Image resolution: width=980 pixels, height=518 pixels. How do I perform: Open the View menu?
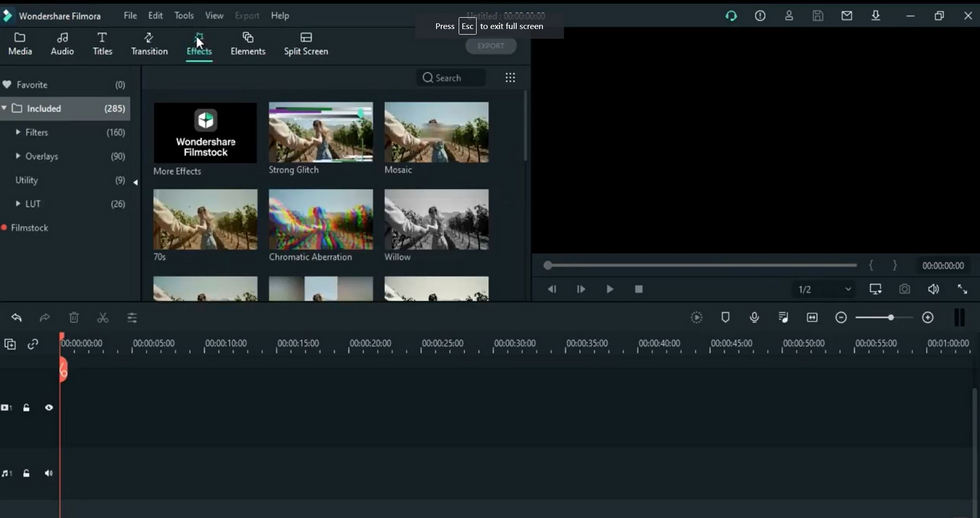(x=214, y=16)
